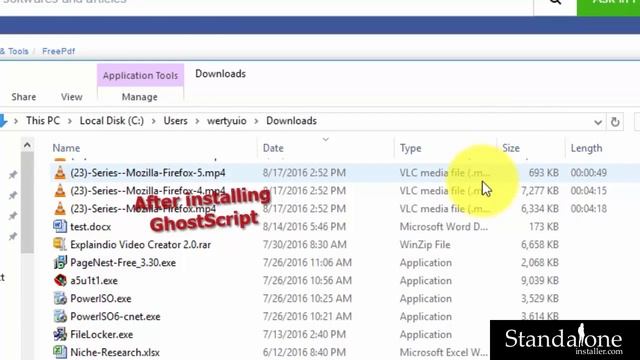Viewport: 640px width, 360px height.
Task: Open the Tools breadcrumb link on webpage
Action: [18, 51]
